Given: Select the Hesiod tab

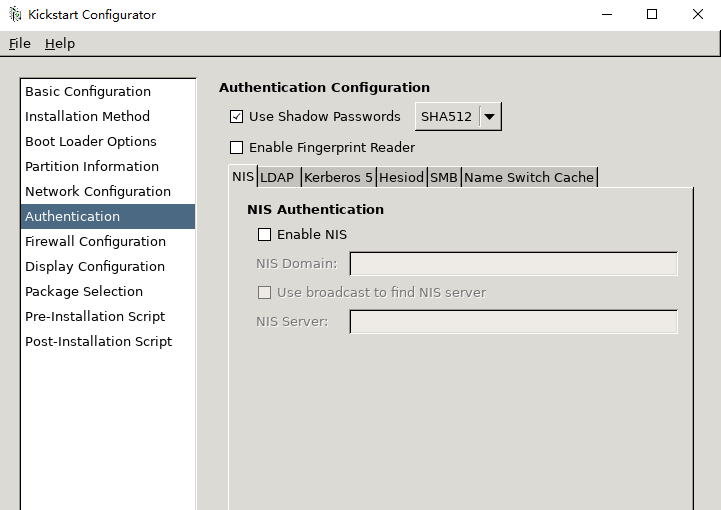Looking at the screenshot, I should pos(401,178).
